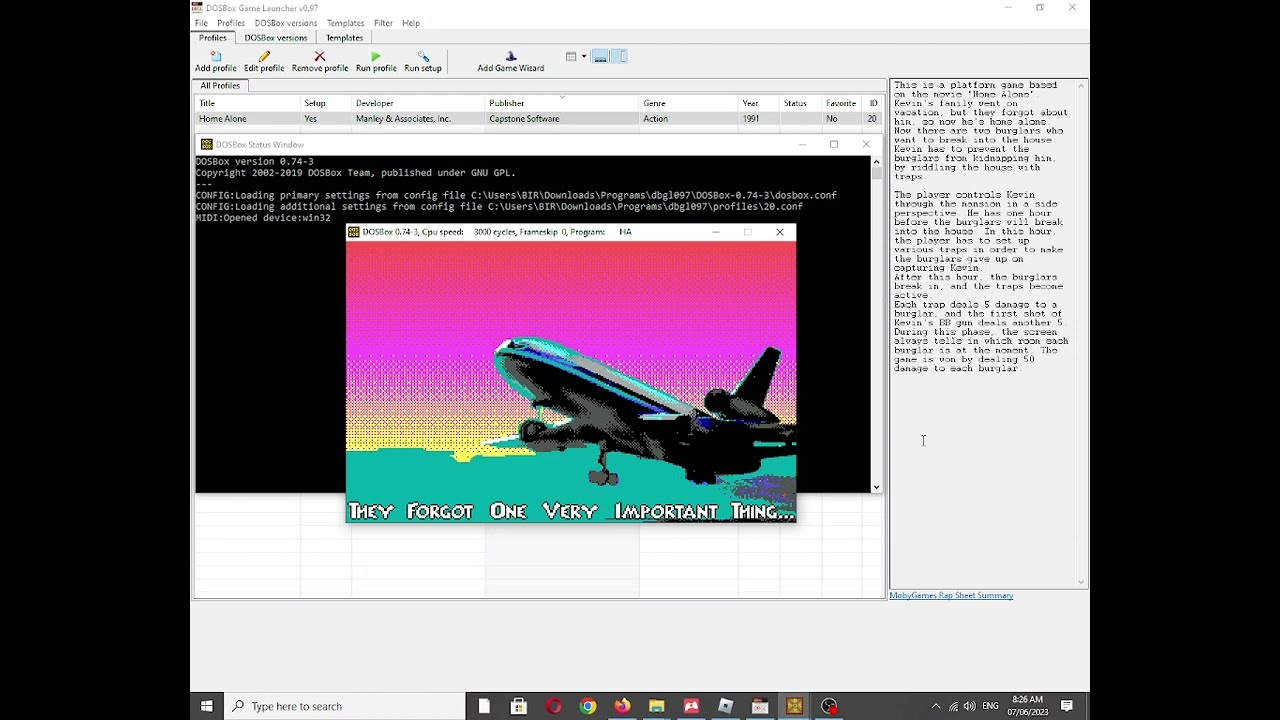Click the taskbar search box
Image resolution: width=1280 pixels, height=720 pixels.
pyautogui.click(x=346, y=706)
